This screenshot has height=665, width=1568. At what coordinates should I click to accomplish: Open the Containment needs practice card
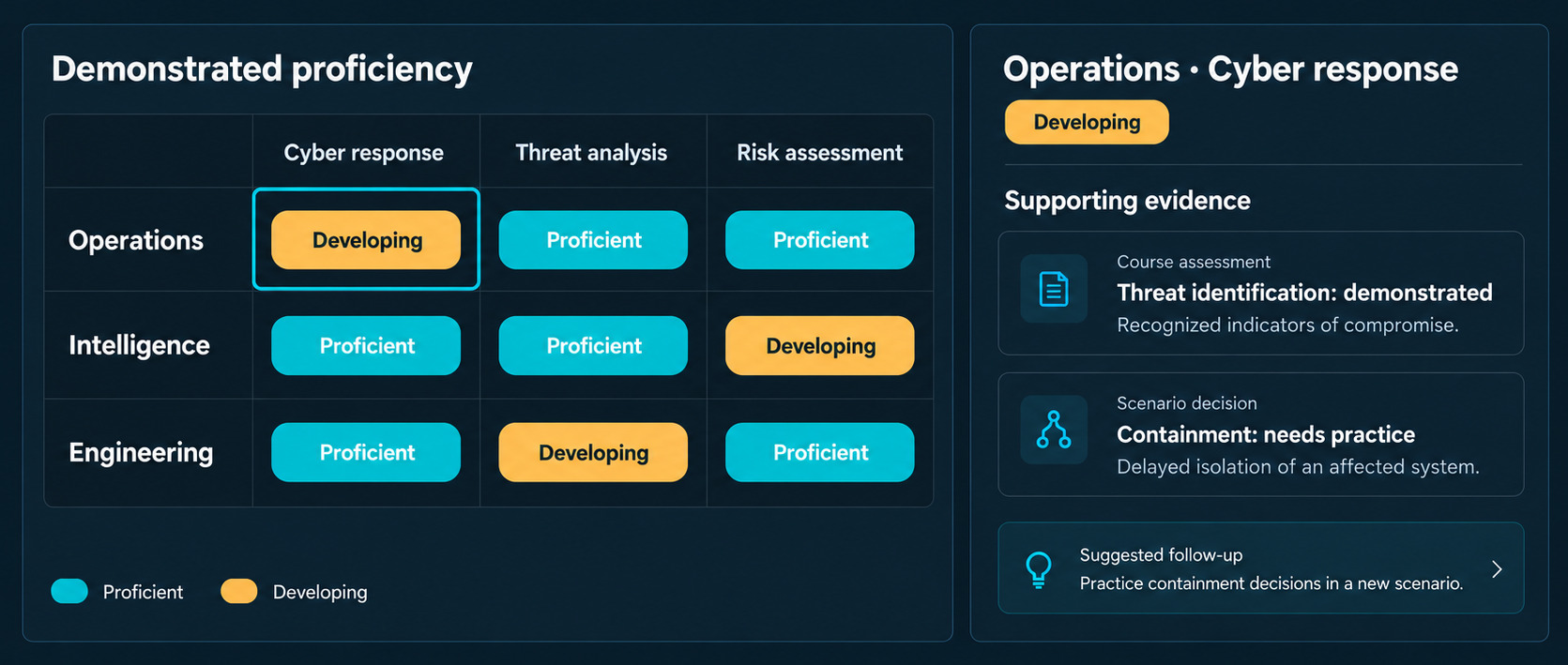[1261, 434]
